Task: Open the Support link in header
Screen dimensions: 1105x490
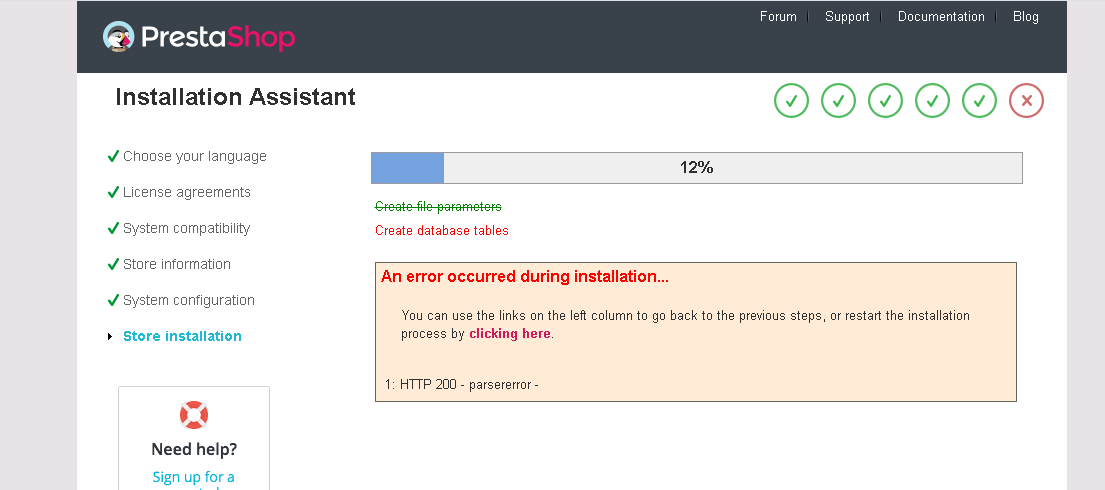Action: click(847, 16)
